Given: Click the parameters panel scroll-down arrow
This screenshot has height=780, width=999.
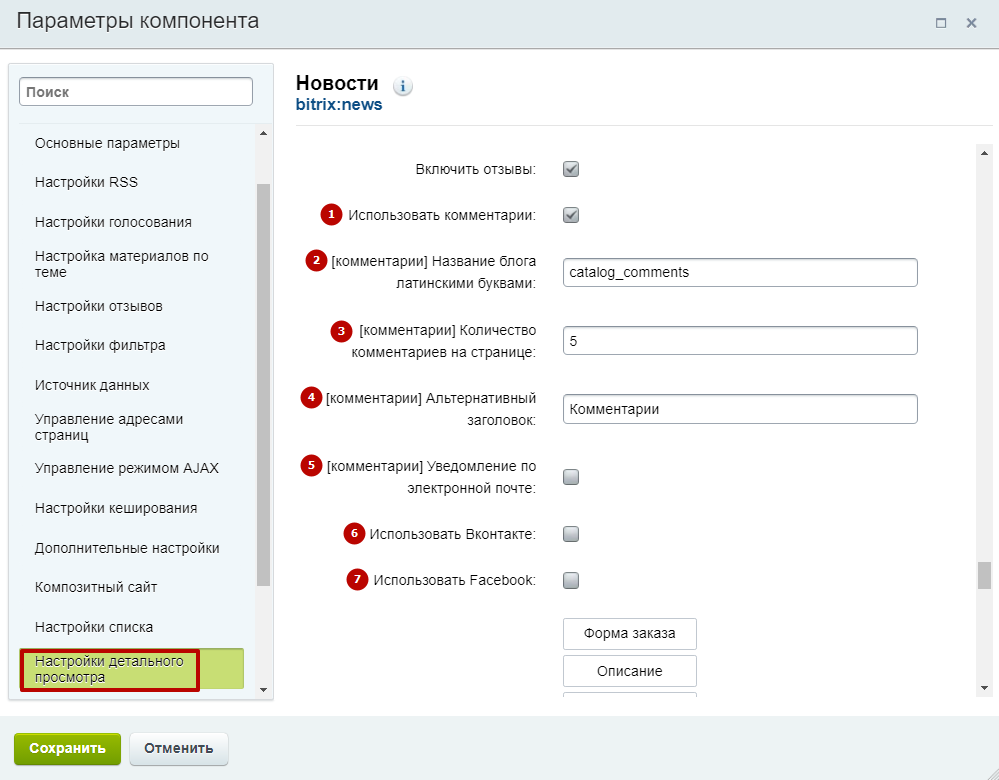Looking at the screenshot, I should click(x=984, y=688).
